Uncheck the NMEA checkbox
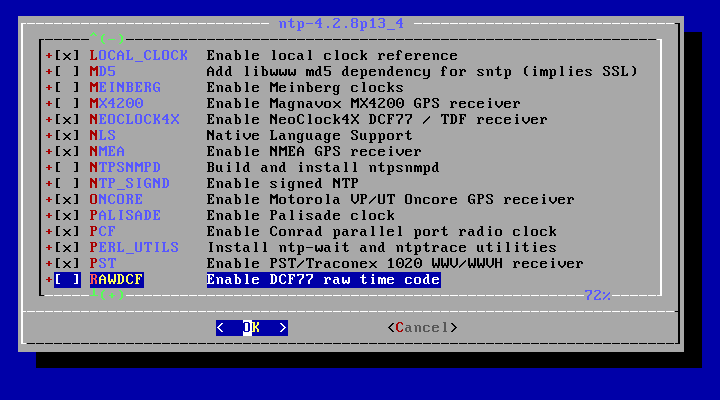720x400 pixels. 68,152
